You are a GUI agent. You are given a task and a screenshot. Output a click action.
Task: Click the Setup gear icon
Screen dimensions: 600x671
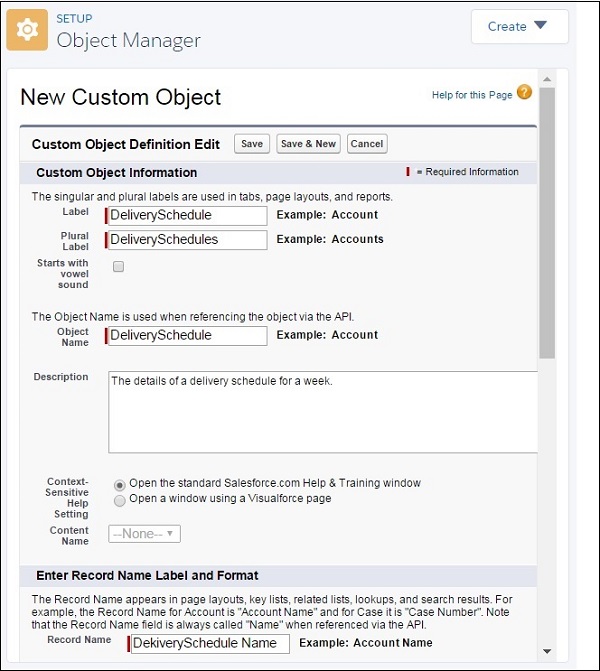tap(27, 30)
